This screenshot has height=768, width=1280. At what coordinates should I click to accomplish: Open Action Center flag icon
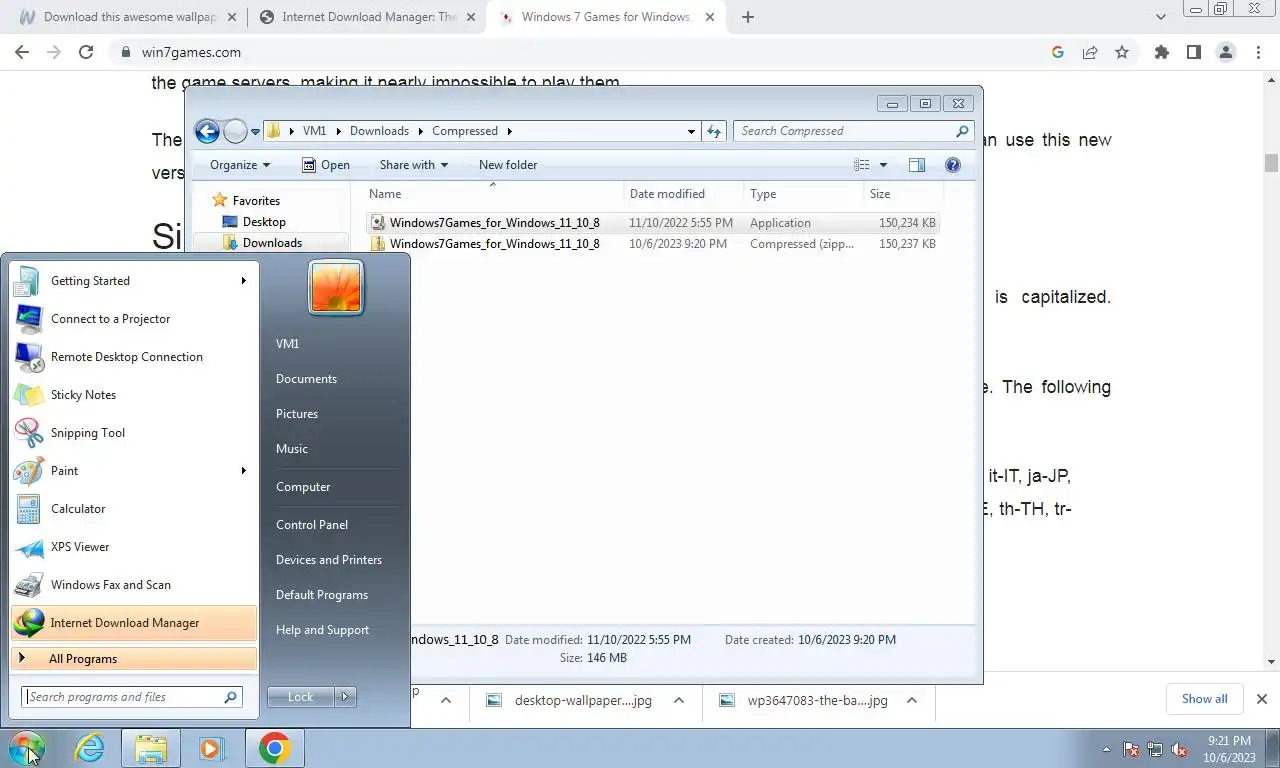[x=1131, y=749]
